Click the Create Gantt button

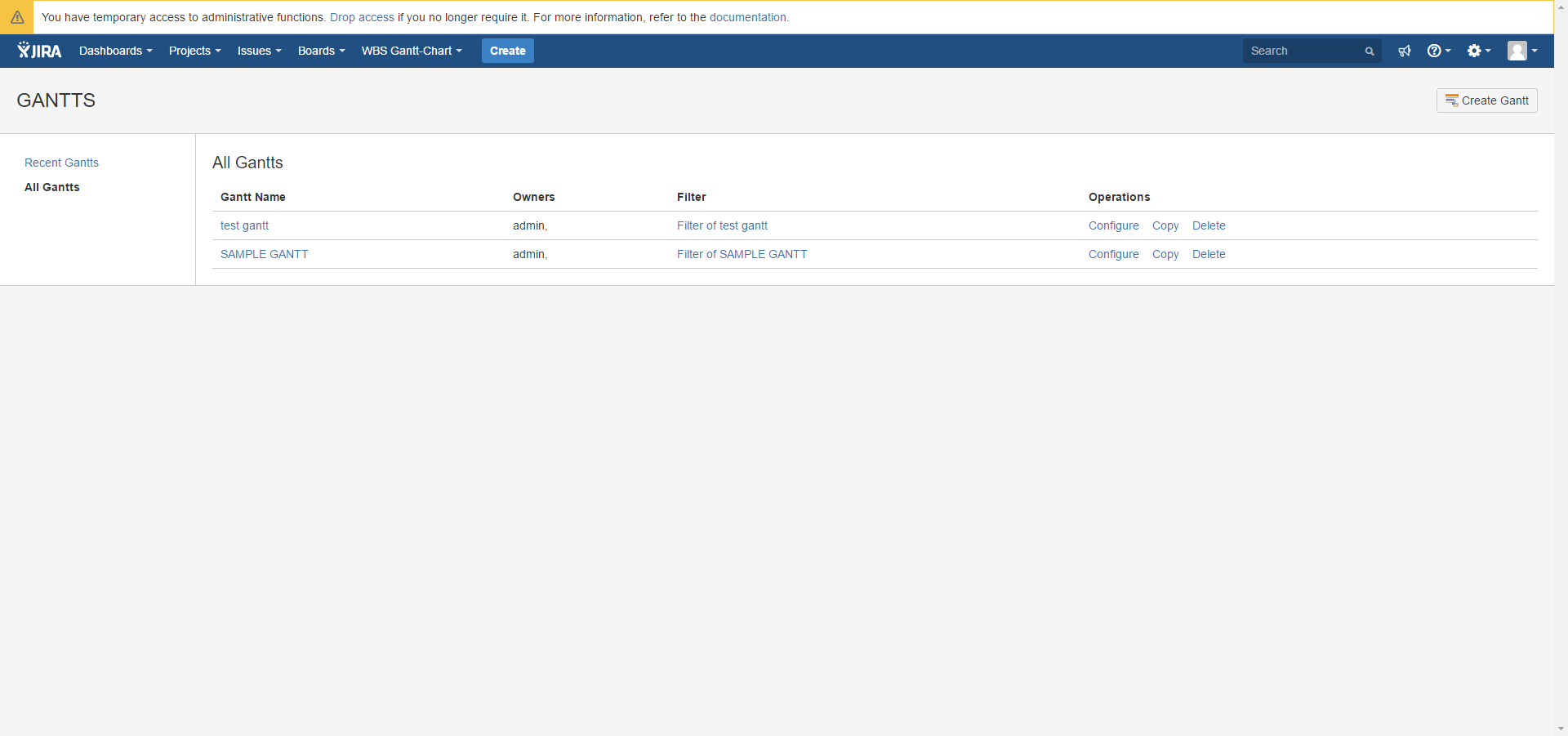click(1486, 100)
